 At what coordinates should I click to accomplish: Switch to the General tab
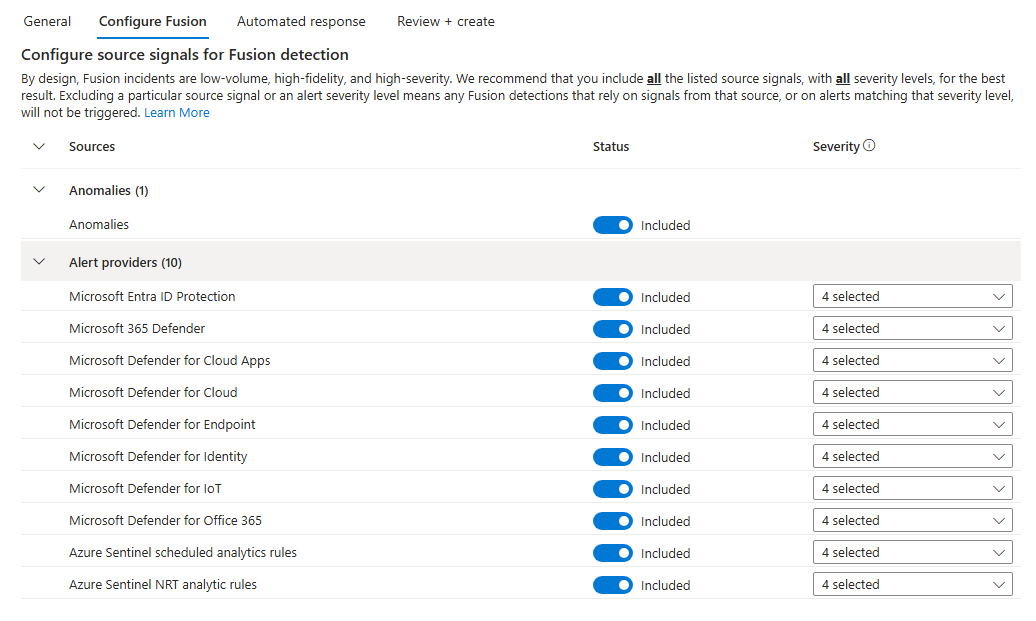tap(47, 21)
